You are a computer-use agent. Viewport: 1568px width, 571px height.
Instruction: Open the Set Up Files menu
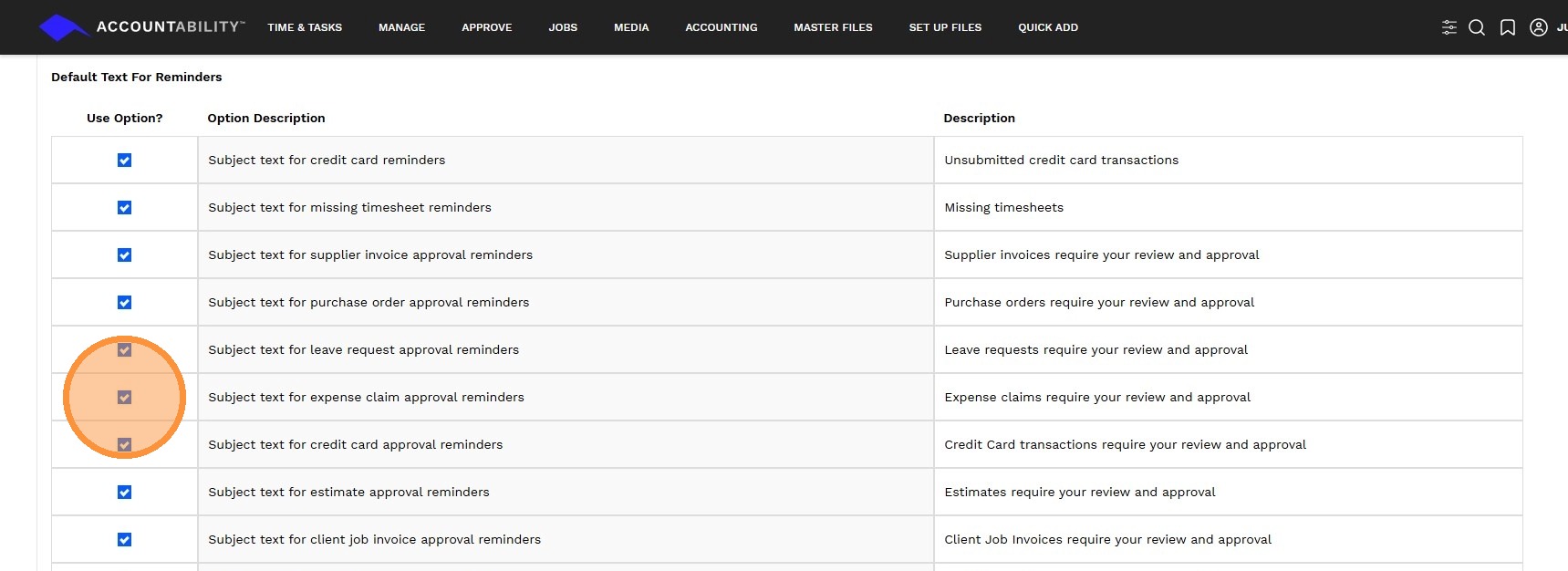945,27
